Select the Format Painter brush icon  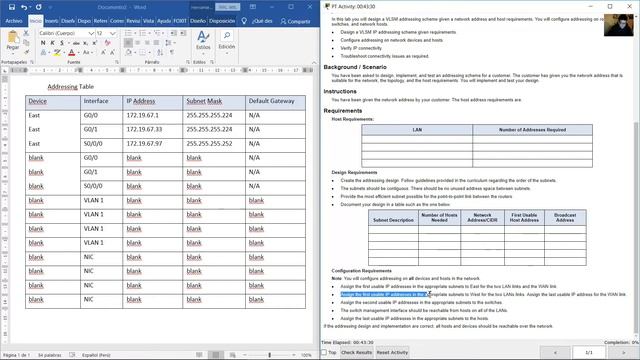[x=26, y=52]
